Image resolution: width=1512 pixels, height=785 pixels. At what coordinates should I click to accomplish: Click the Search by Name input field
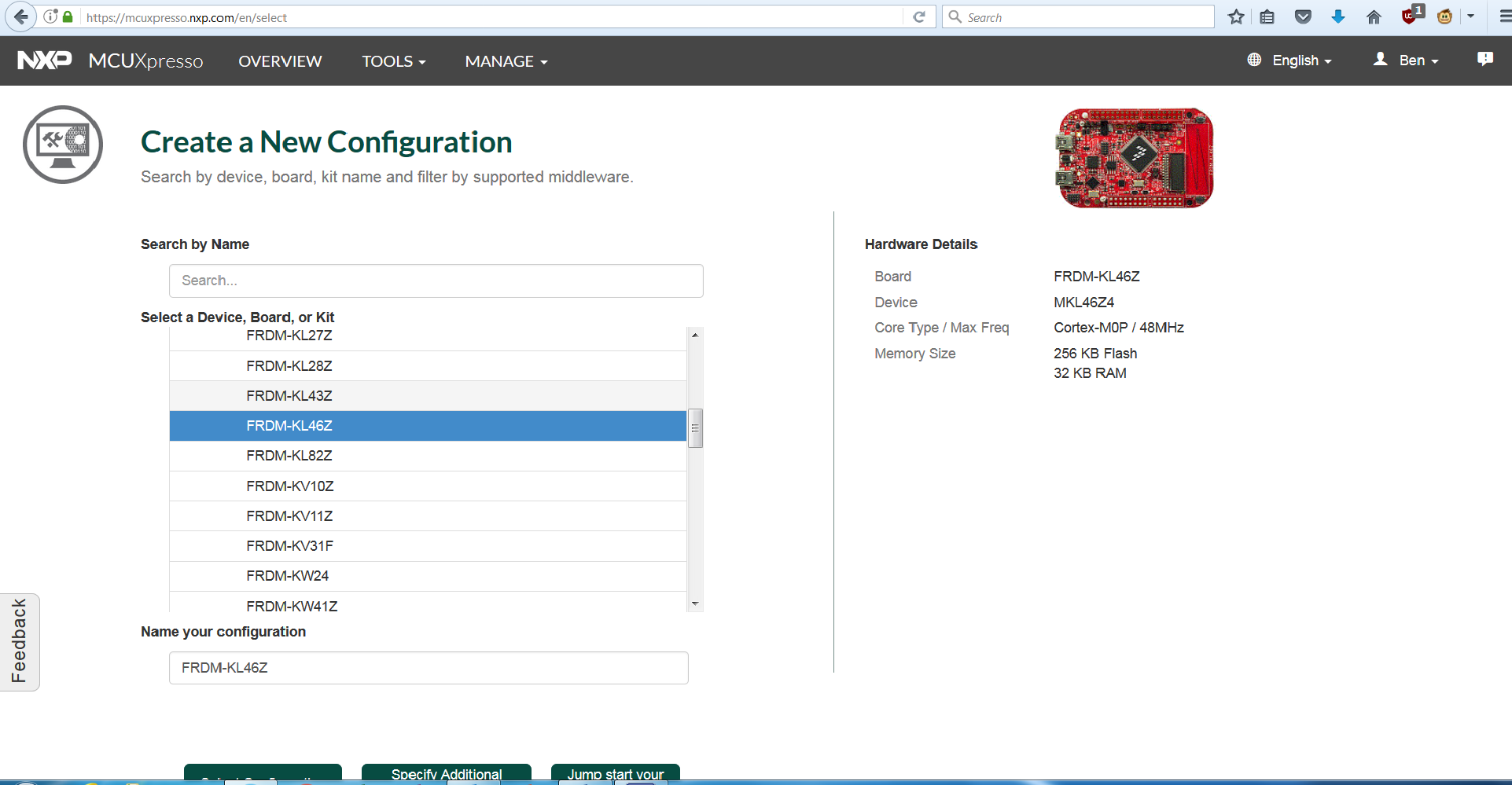pos(436,281)
